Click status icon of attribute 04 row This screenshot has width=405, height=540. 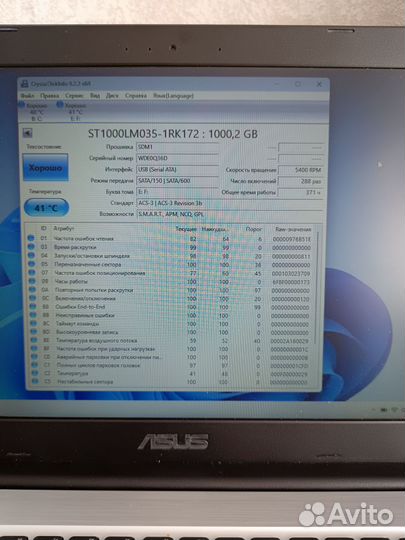[31, 255]
